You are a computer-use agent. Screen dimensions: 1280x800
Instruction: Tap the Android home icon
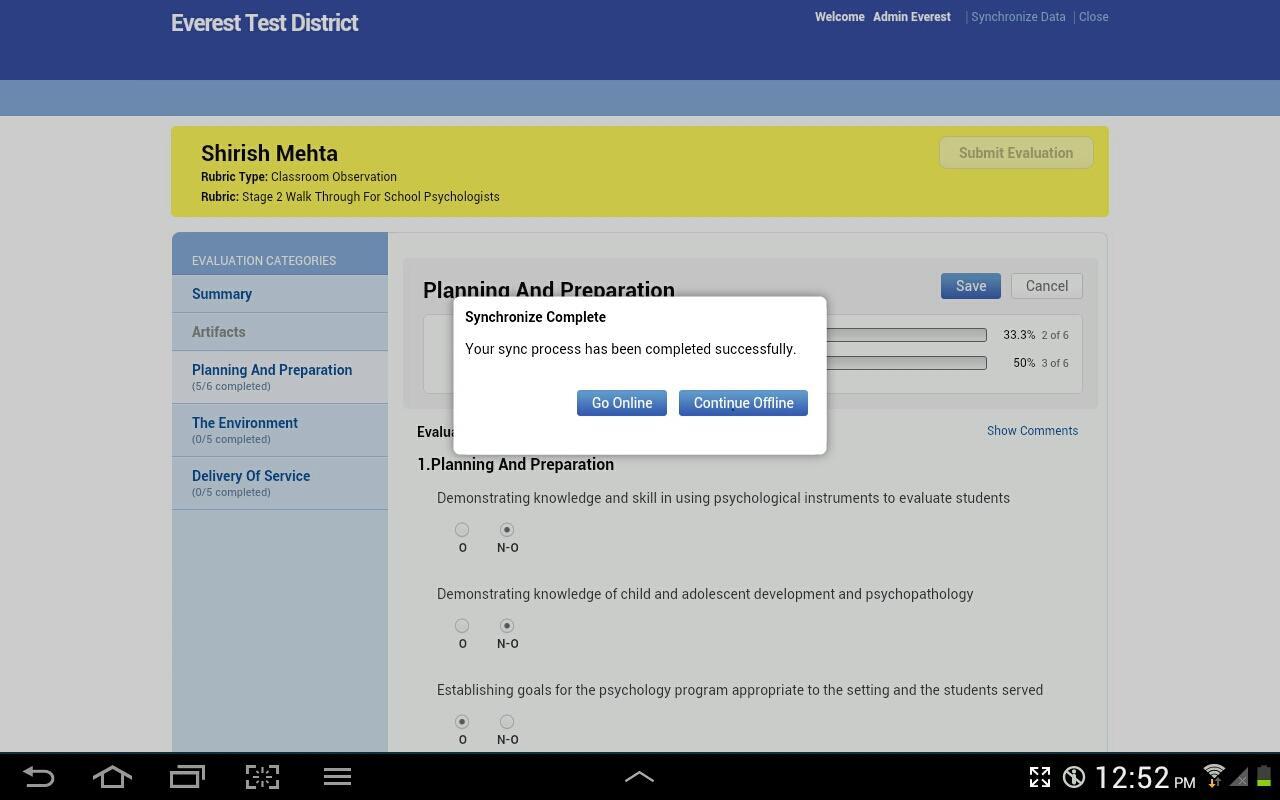(112, 777)
